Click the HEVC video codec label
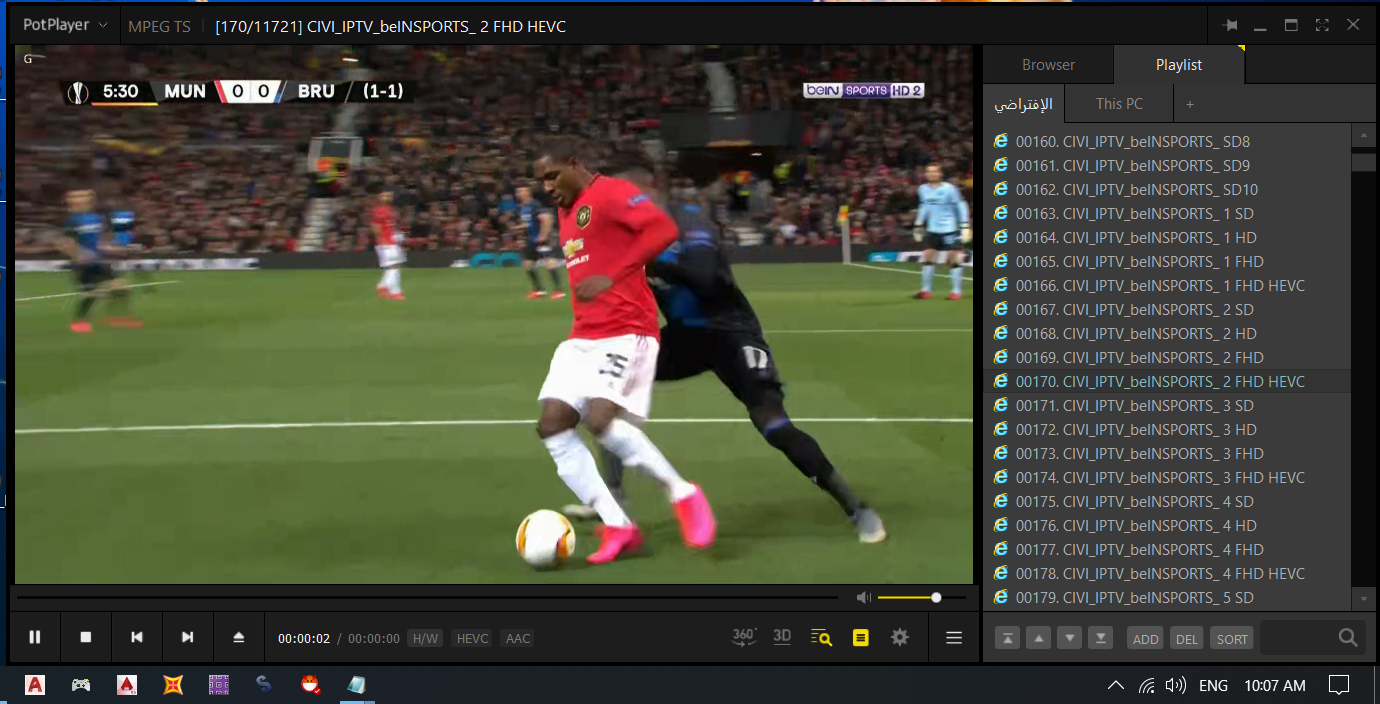Screen dimensions: 1380x704 coord(473,638)
